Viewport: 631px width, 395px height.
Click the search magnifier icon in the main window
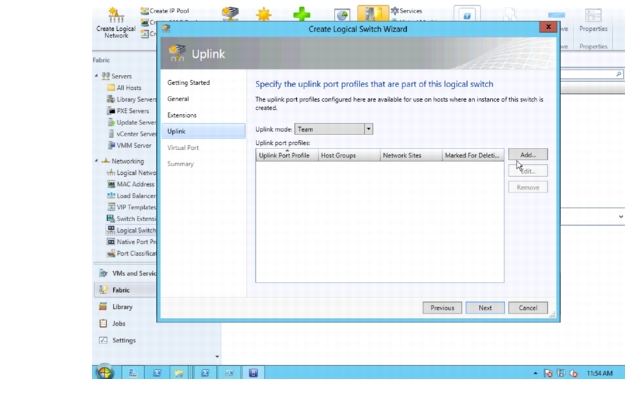tap(619, 74)
